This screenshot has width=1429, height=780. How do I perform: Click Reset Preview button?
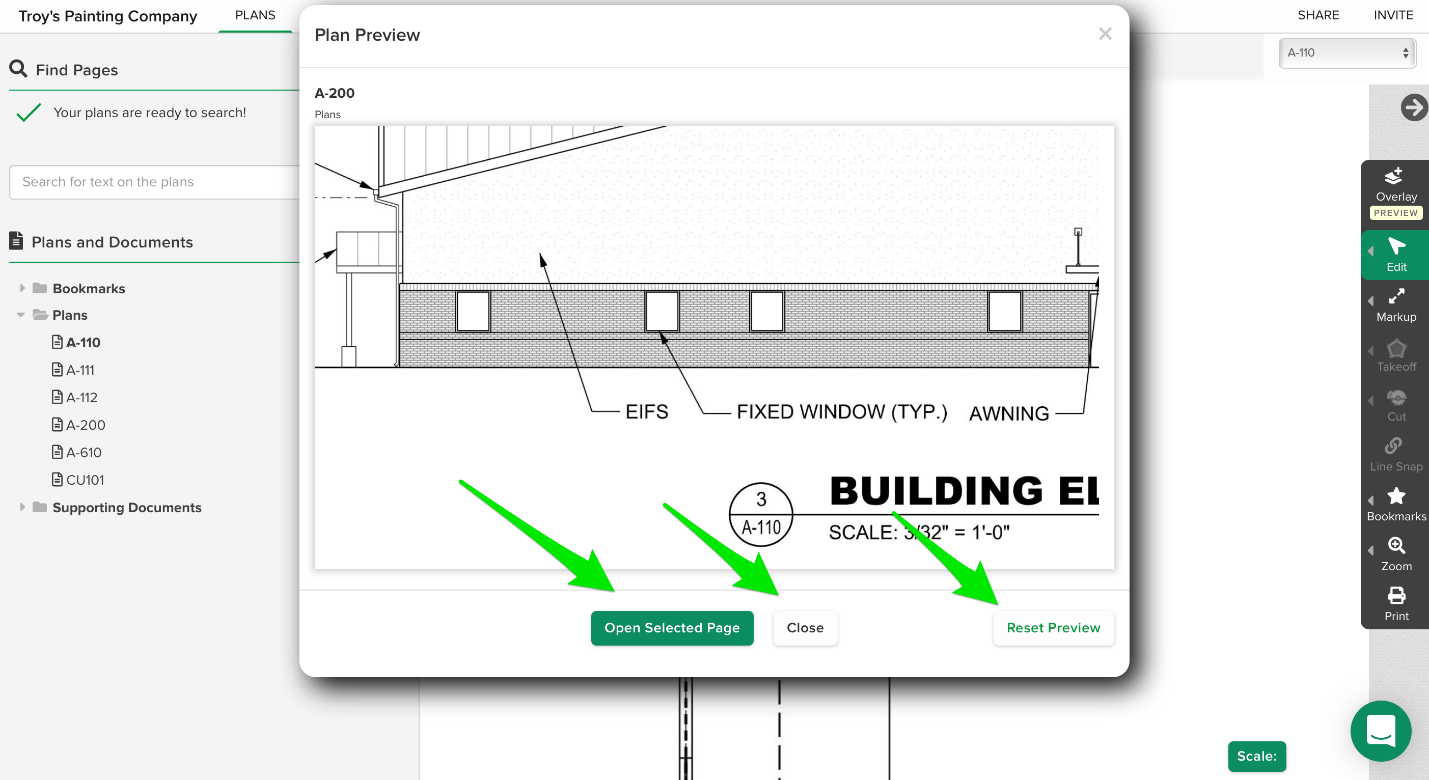pyautogui.click(x=1053, y=628)
